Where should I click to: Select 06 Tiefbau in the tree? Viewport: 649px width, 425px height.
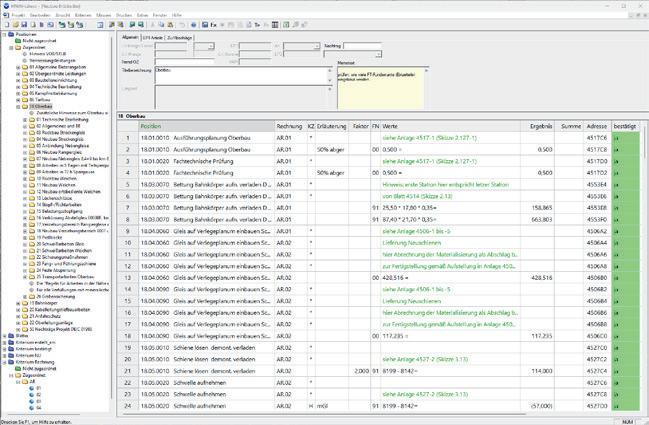pyautogui.click(x=40, y=100)
